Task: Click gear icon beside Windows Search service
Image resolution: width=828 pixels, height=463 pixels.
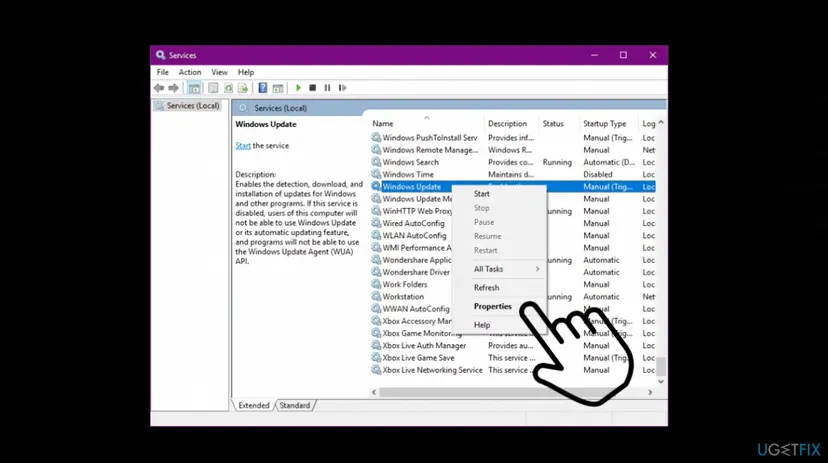Action: [376, 162]
